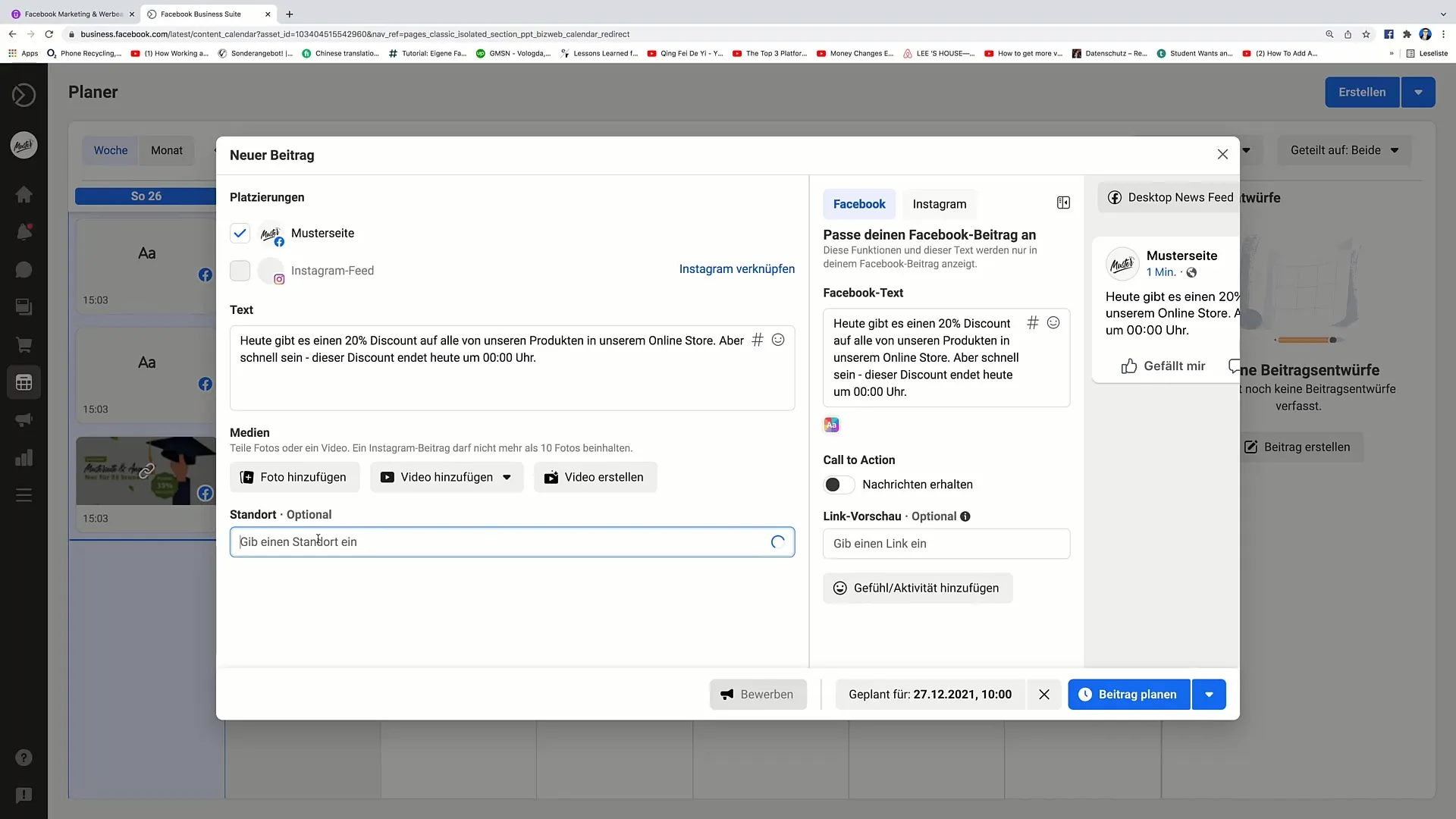
Task: Toggle the Nachrichten erhalten call-to-action switch
Action: (836, 485)
